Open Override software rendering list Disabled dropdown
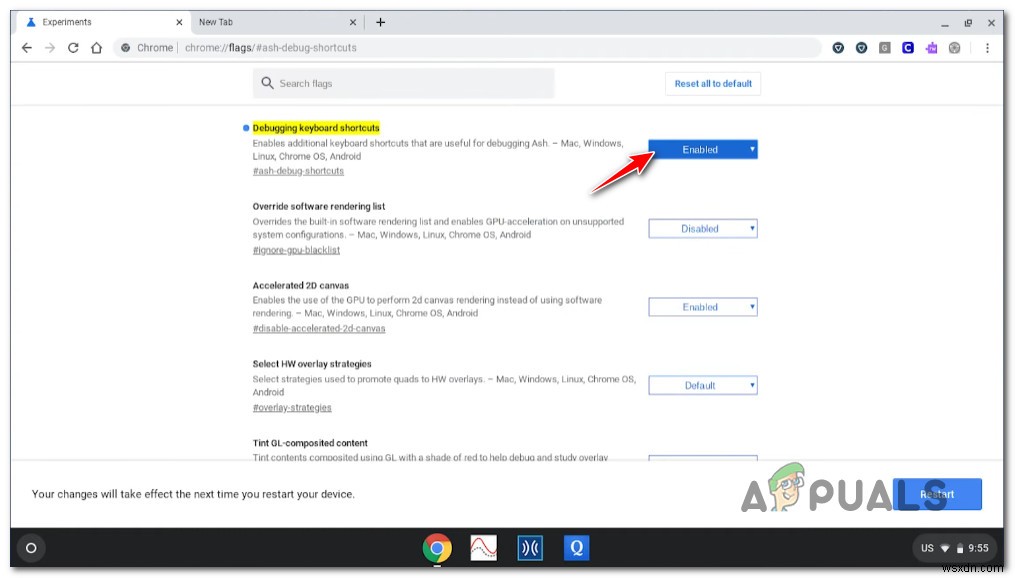This screenshot has height=578, width=1015. click(703, 228)
